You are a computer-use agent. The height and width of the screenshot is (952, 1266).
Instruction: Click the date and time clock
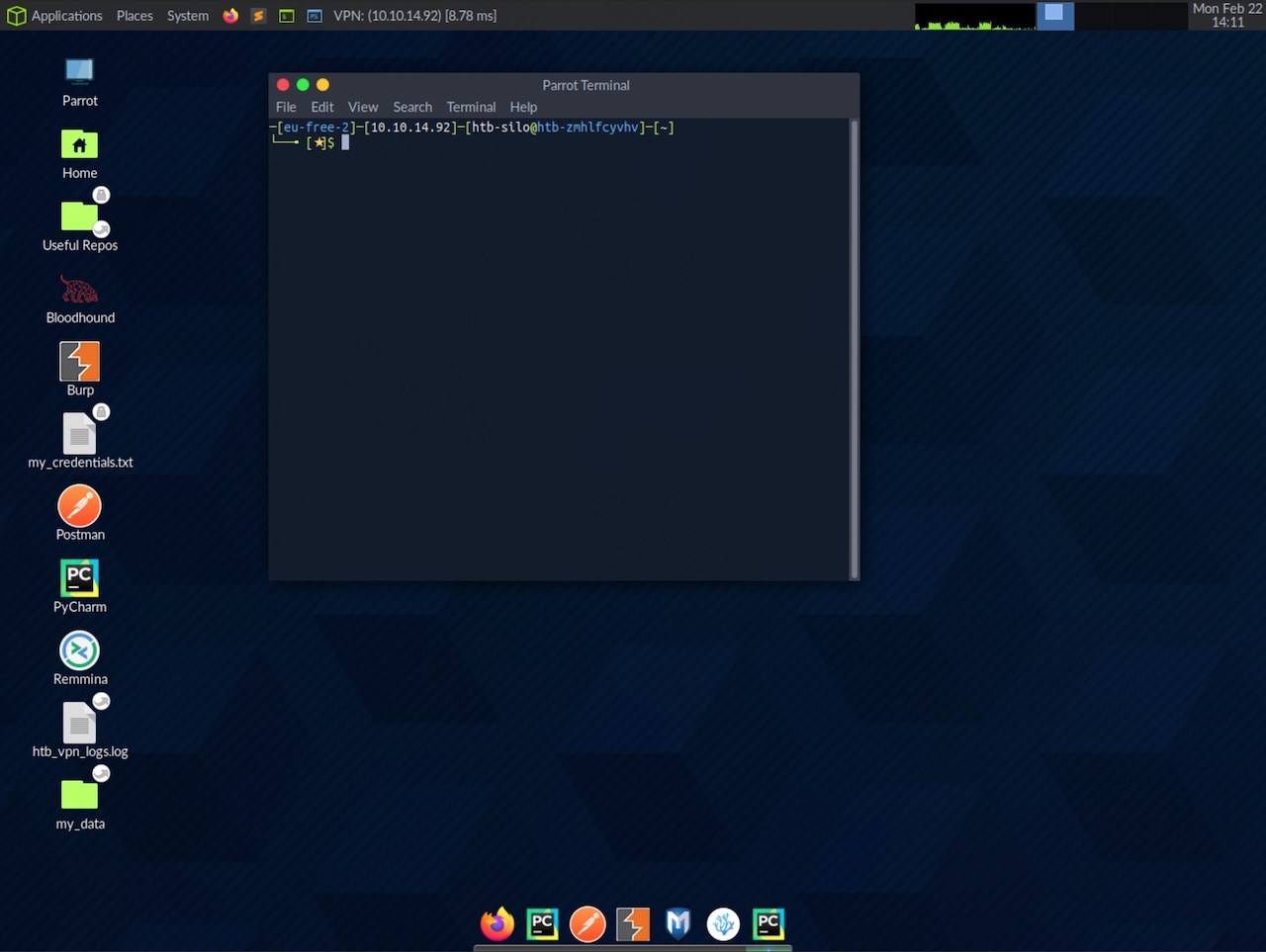coord(1226,15)
